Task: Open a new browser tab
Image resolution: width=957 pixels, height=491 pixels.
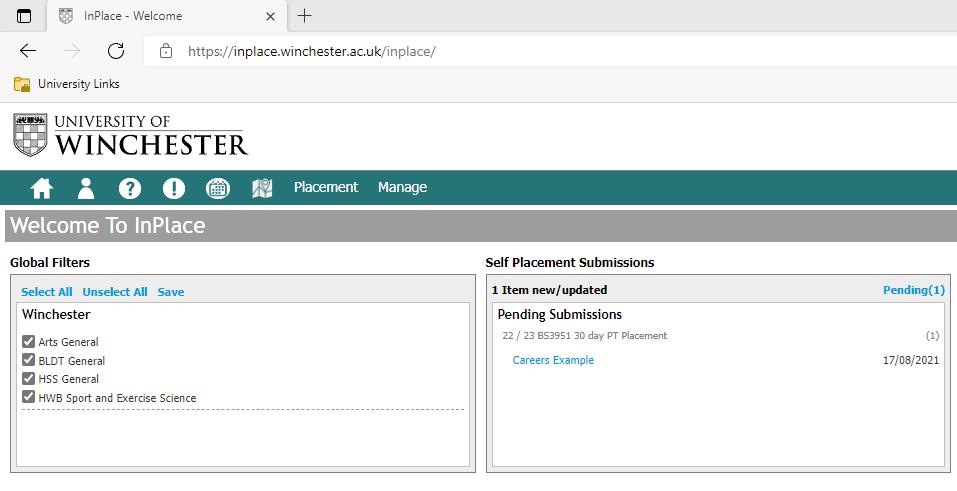Action: (304, 16)
